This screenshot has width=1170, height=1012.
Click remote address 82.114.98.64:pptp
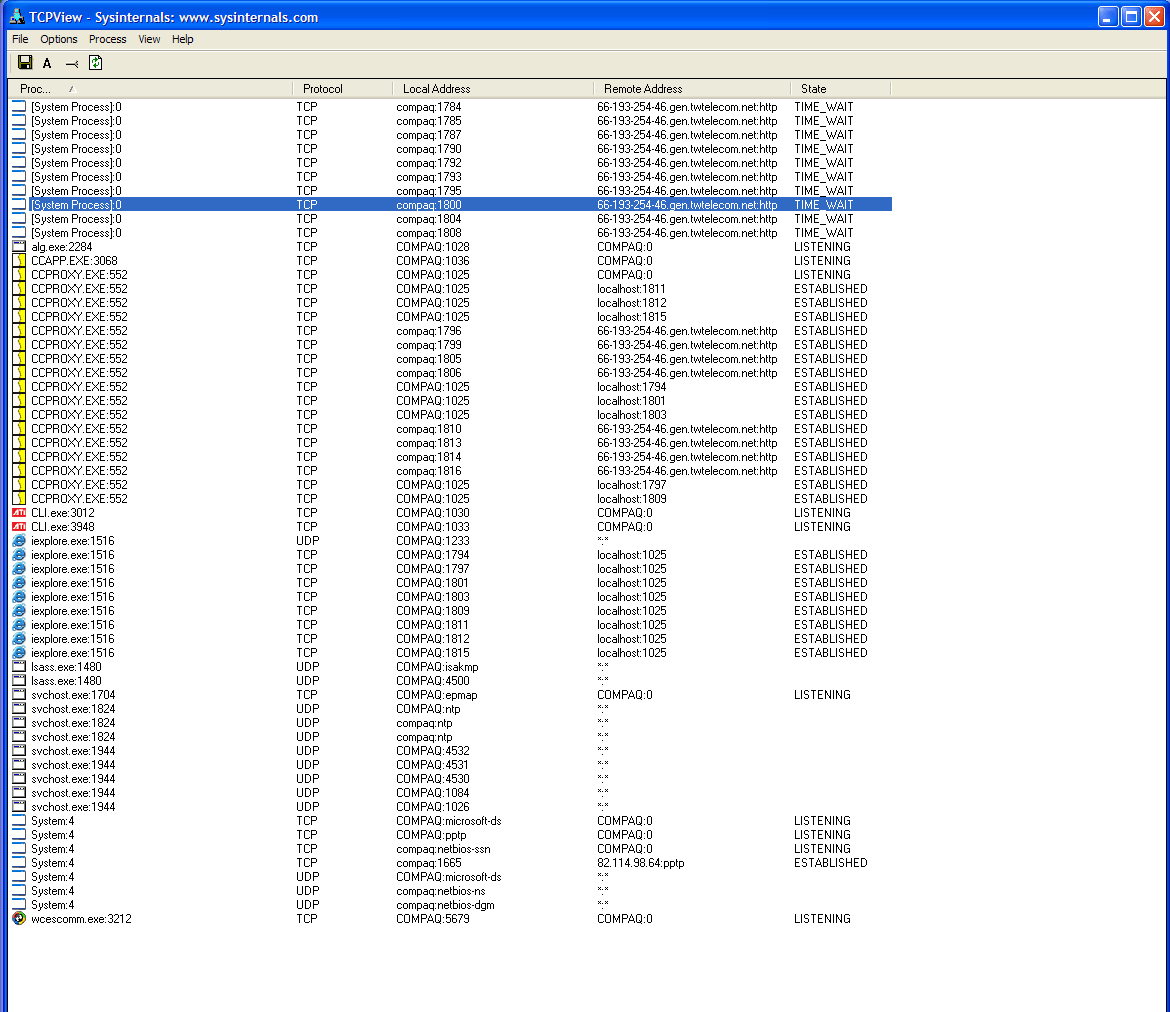point(641,863)
